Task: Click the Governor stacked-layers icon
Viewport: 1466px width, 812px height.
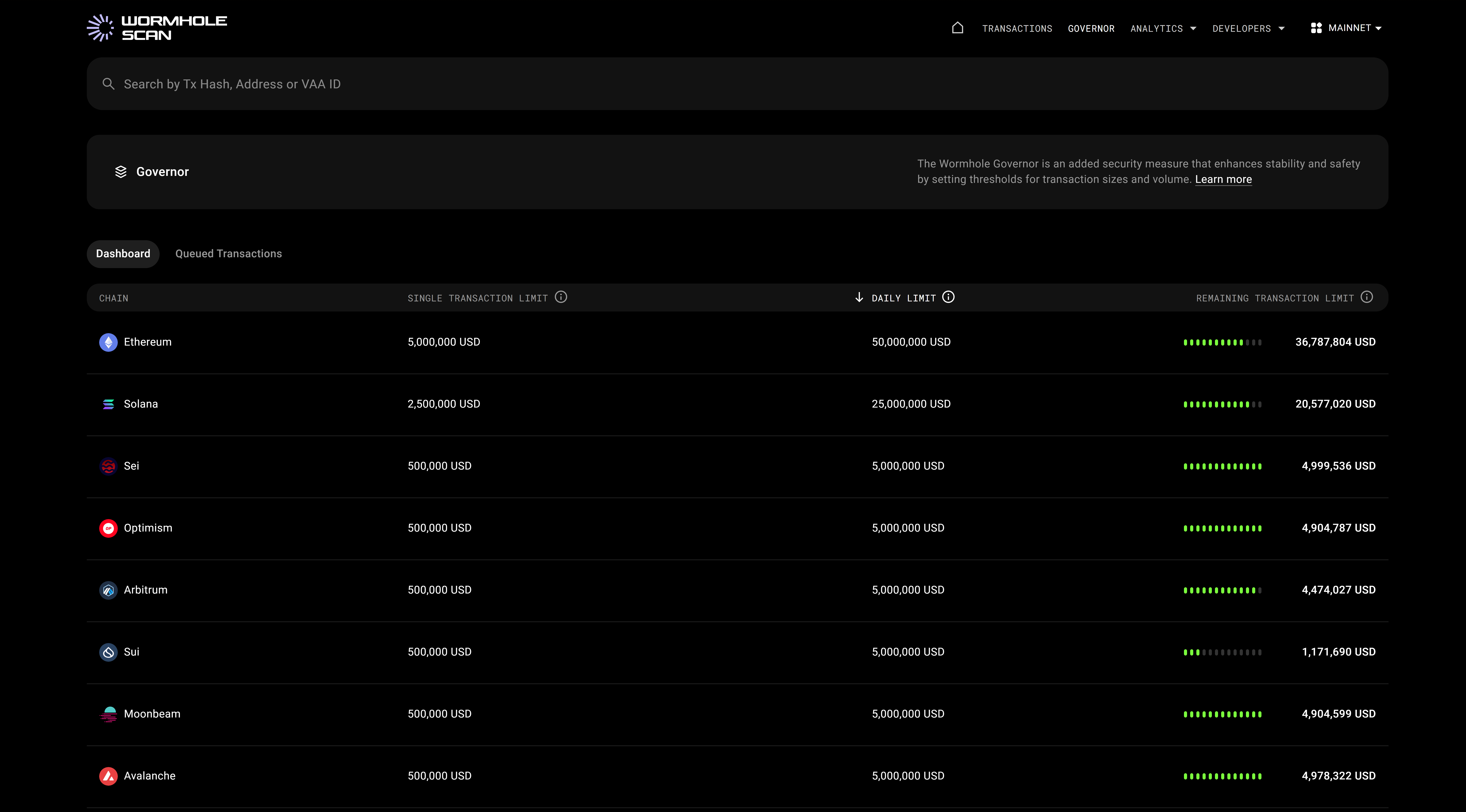Action: (x=121, y=172)
